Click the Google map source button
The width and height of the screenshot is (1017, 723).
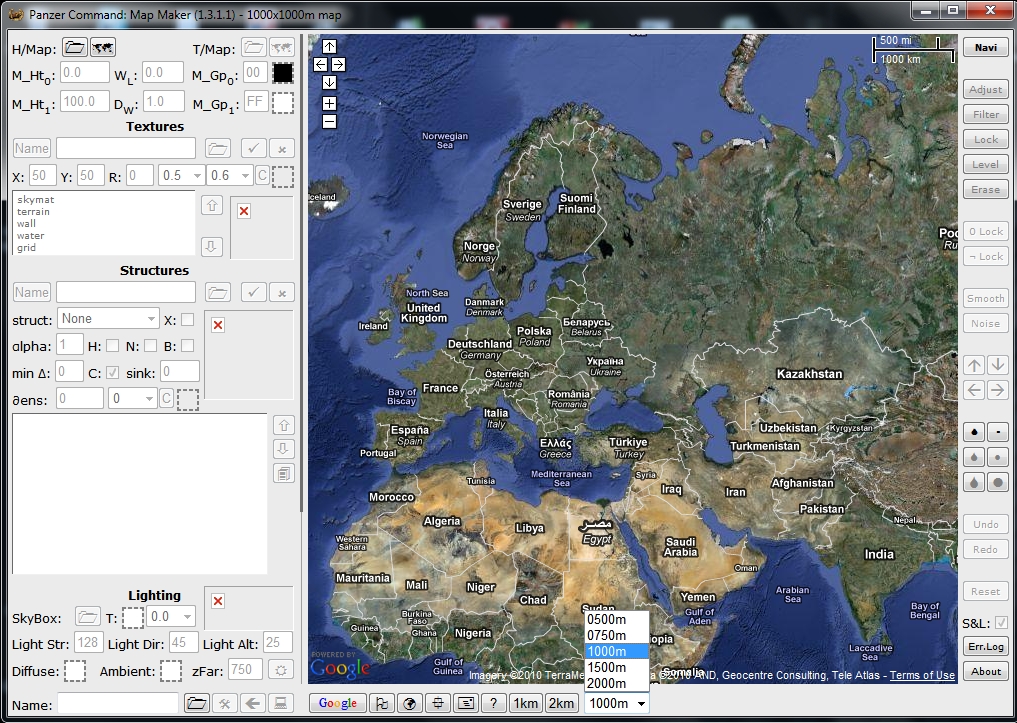coord(338,703)
